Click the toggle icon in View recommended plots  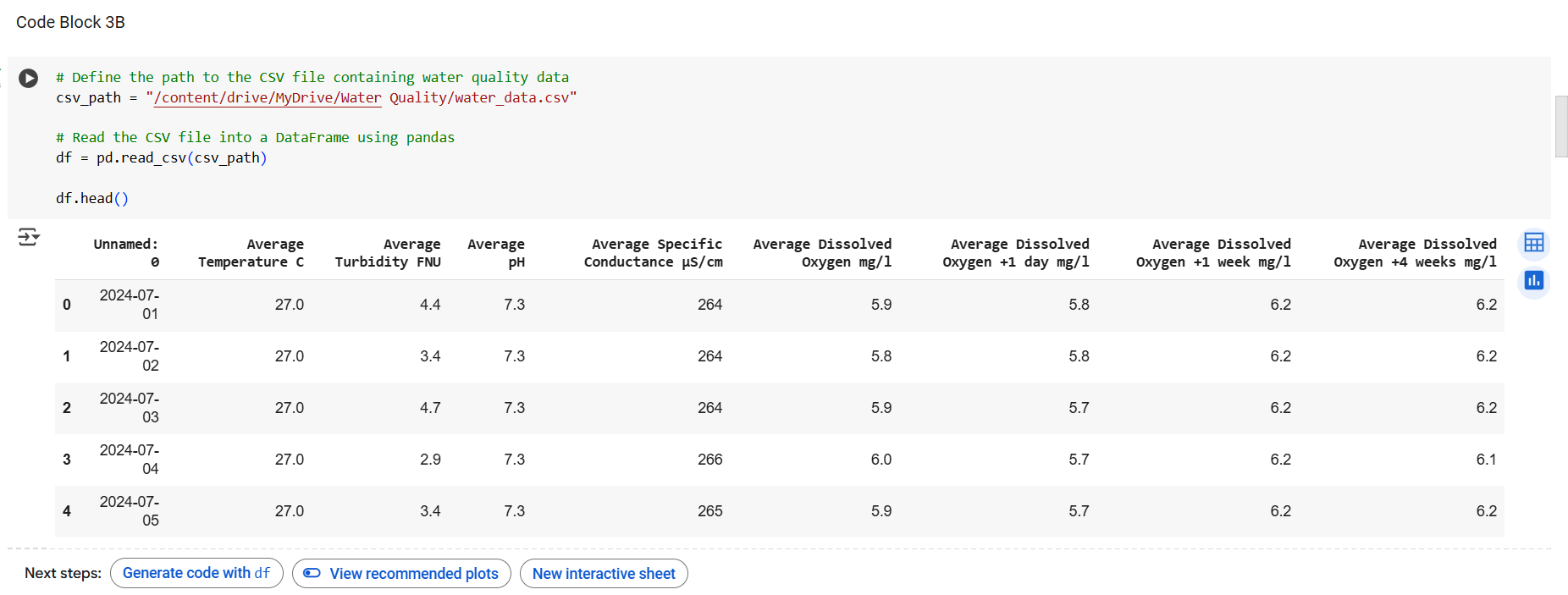[312, 573]
